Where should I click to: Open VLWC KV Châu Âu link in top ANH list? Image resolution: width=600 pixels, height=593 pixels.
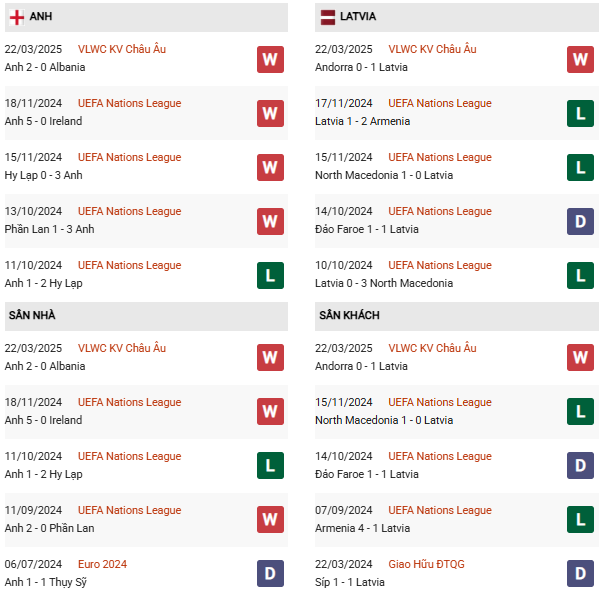pos(122,49)
